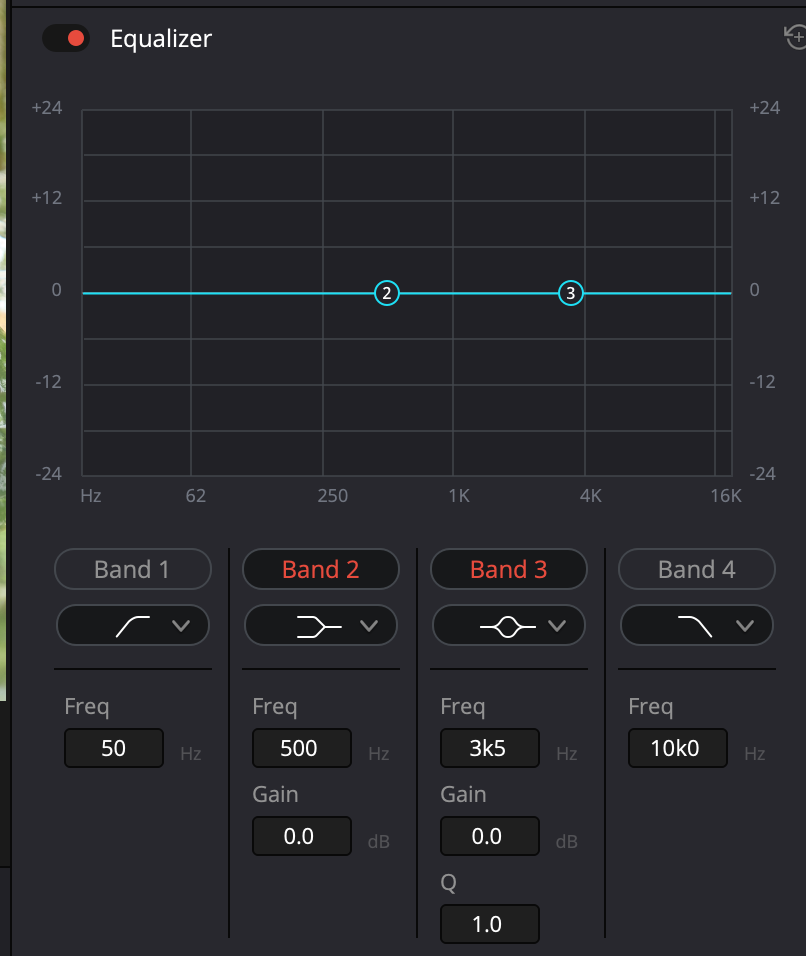The height and width of the screenshot is (956, 806).
Task: Click Band 2 Freq field showing 500
Action: (301, 748)
